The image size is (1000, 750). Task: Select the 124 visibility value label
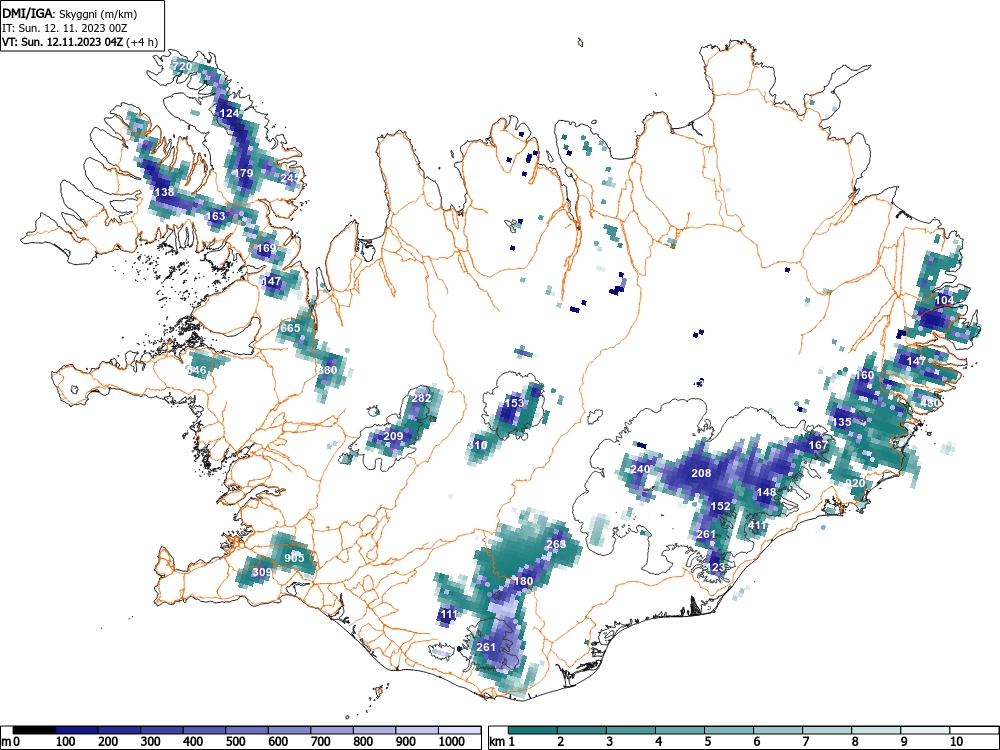[229, 114]
